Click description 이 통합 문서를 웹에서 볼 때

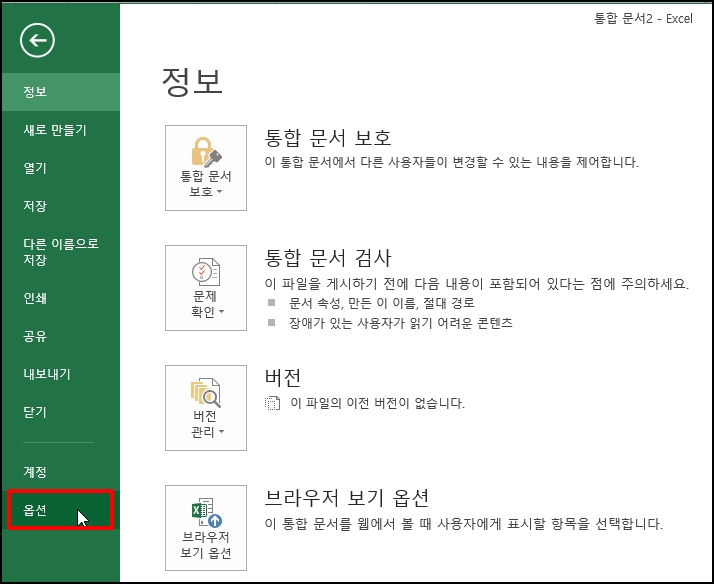(x=464, y=523)
